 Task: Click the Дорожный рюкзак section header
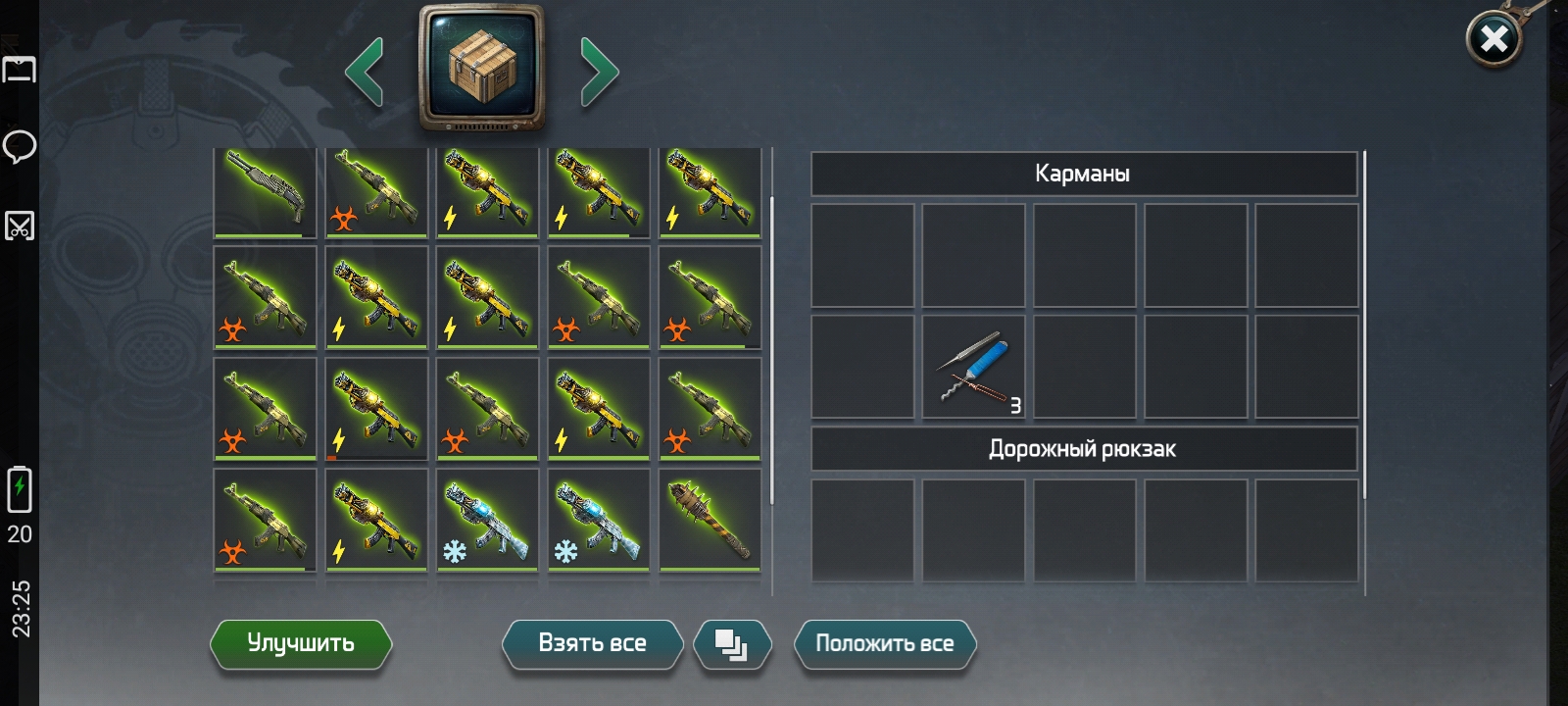click(1083, 449)
